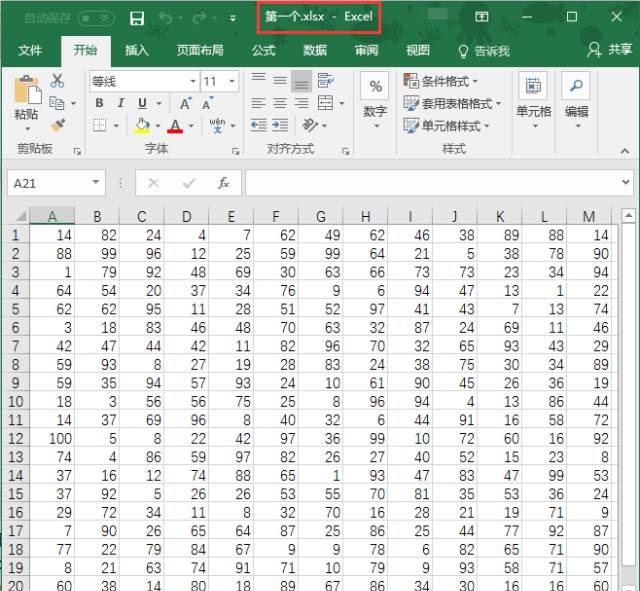Click the Name Box showing A21
The height and width of the screenshot is (591, 640).
click(x=56, y=183)
